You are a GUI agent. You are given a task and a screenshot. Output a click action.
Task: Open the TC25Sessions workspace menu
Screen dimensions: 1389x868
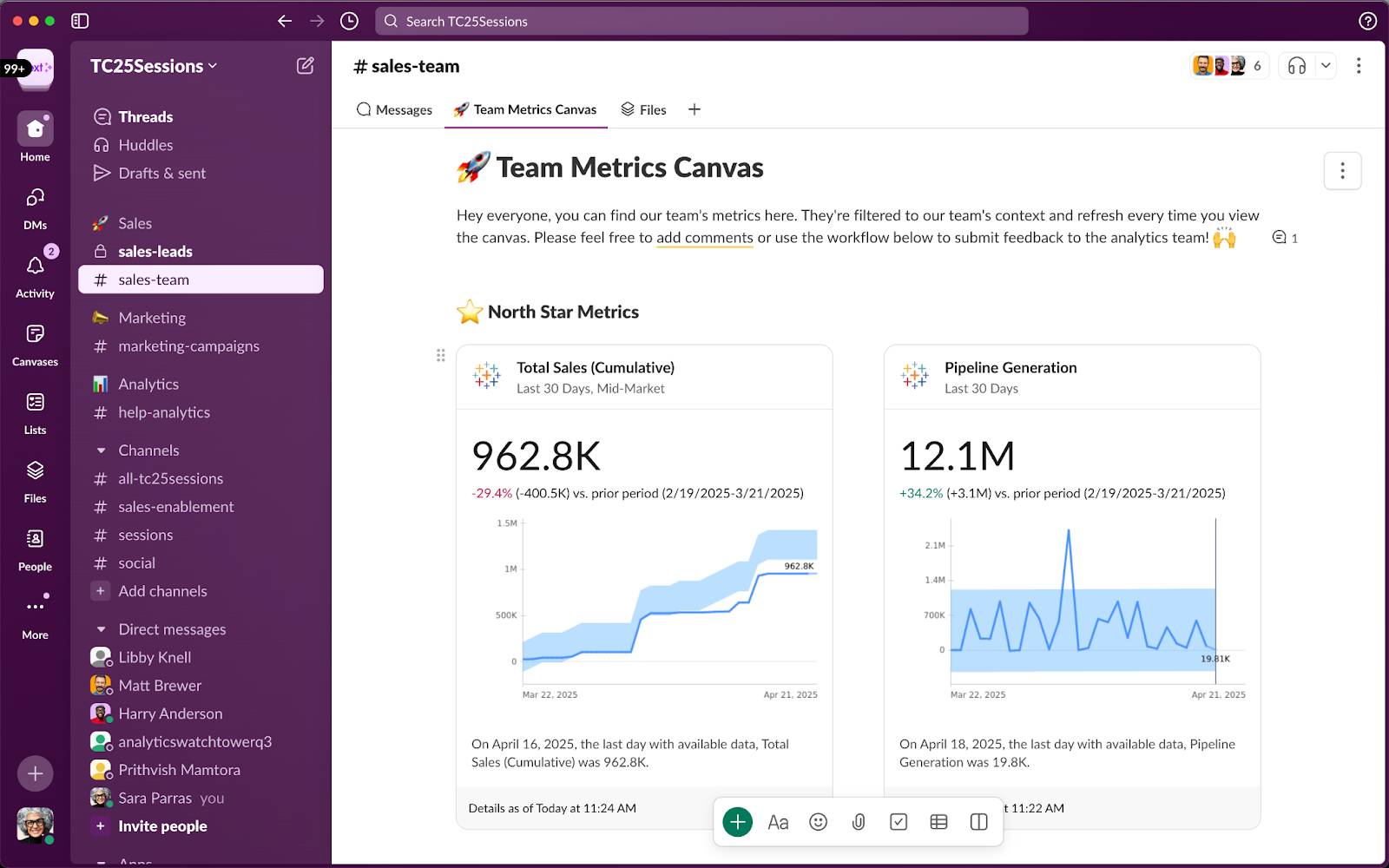[154, 66]
